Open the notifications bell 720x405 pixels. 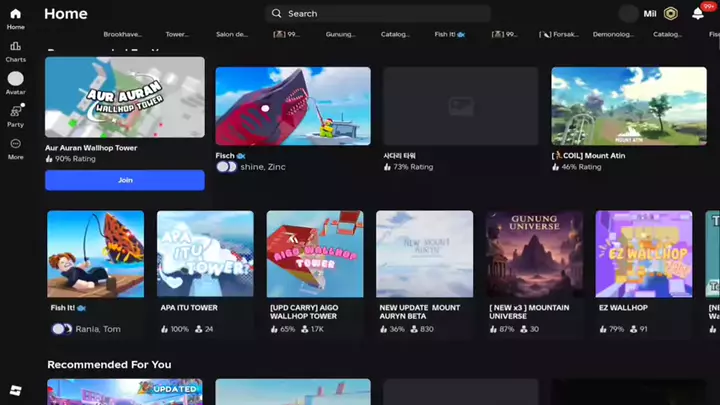click(x=698, y=14)
